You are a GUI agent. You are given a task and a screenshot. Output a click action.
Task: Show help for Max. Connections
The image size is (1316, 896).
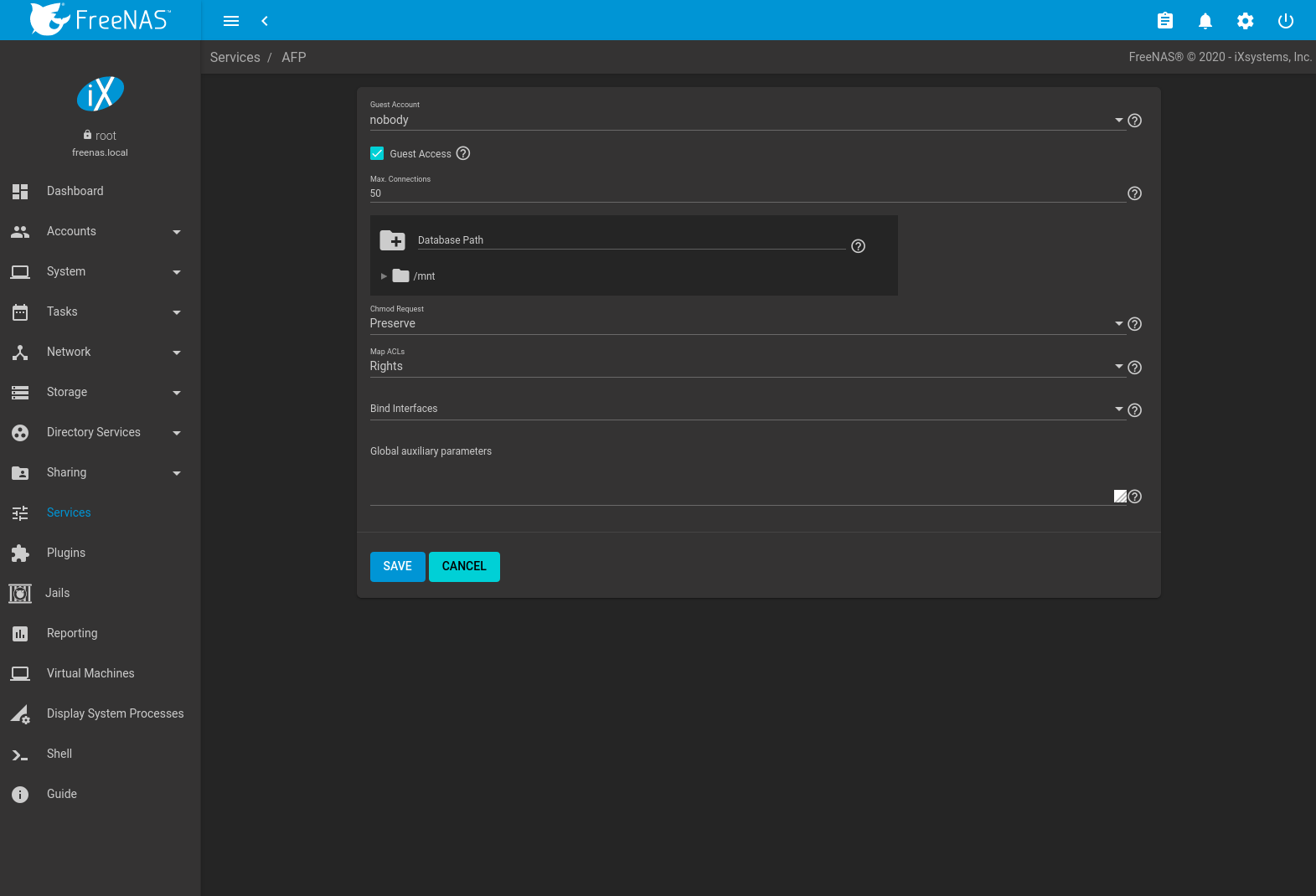[x=1134, y=193]
